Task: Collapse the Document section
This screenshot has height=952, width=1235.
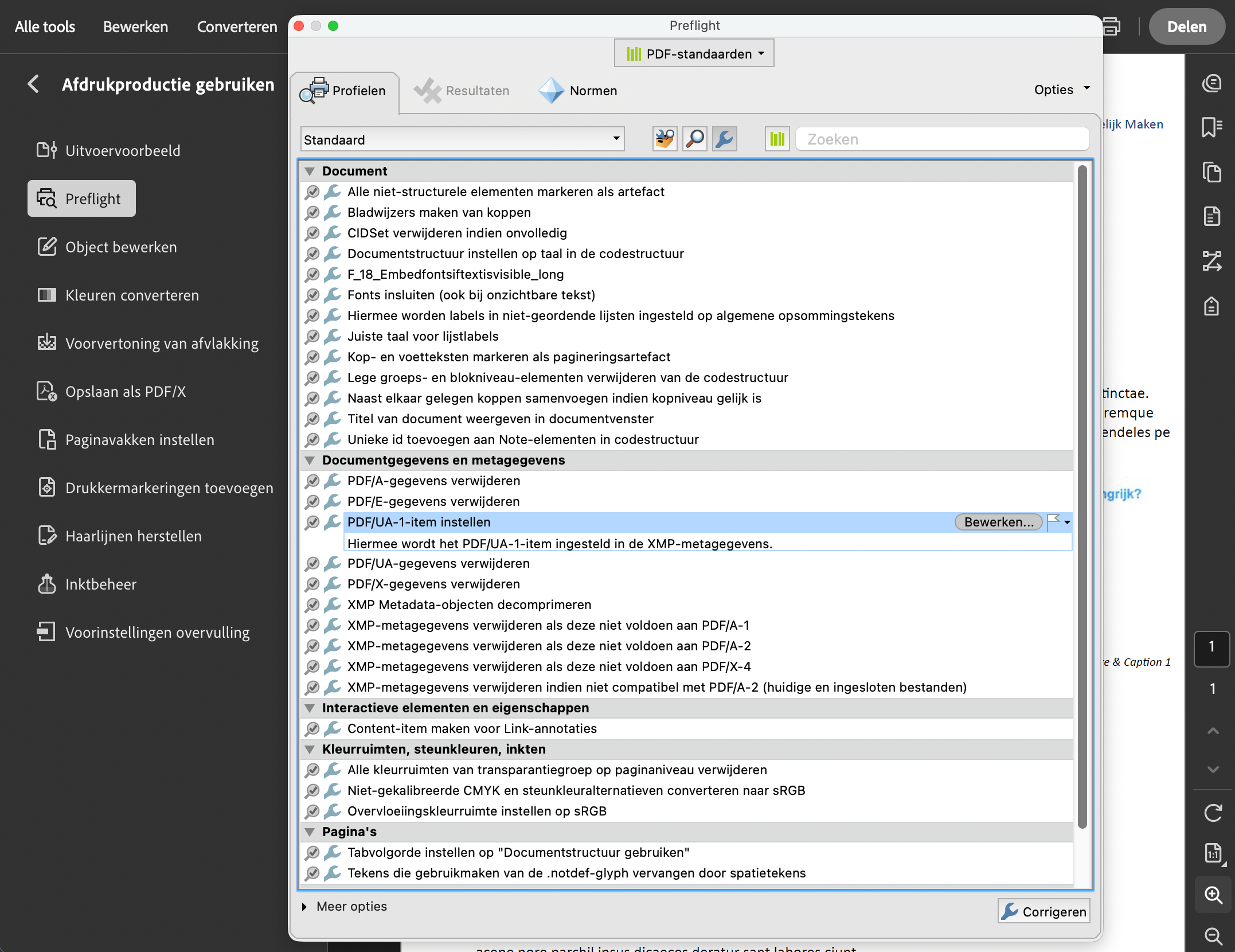Action: tap(310, 170)
